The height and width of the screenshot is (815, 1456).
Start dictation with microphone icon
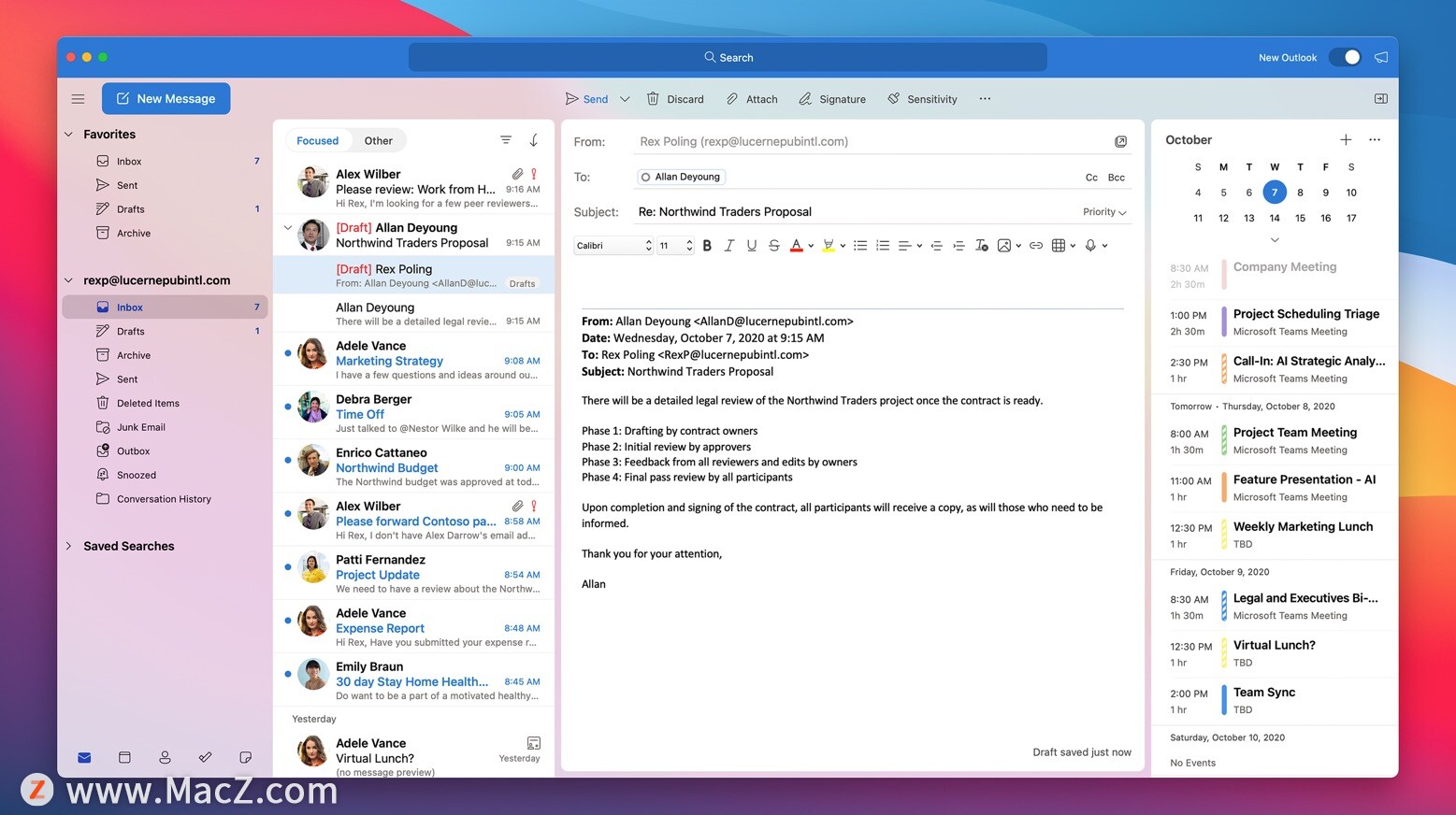pyautogui.click(x=1090, y=246)
